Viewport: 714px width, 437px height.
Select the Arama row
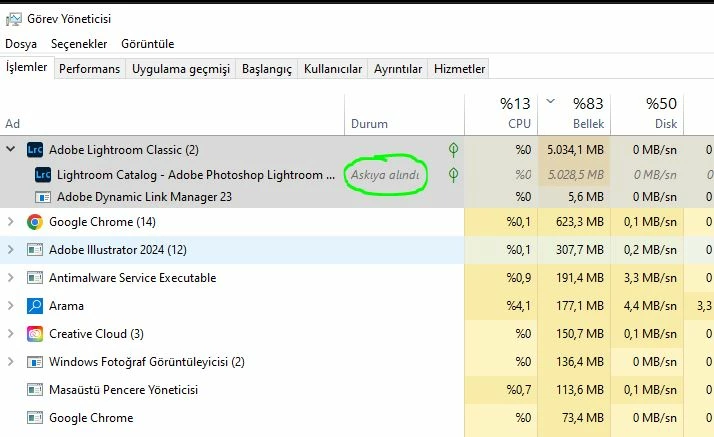pos(357,306)
